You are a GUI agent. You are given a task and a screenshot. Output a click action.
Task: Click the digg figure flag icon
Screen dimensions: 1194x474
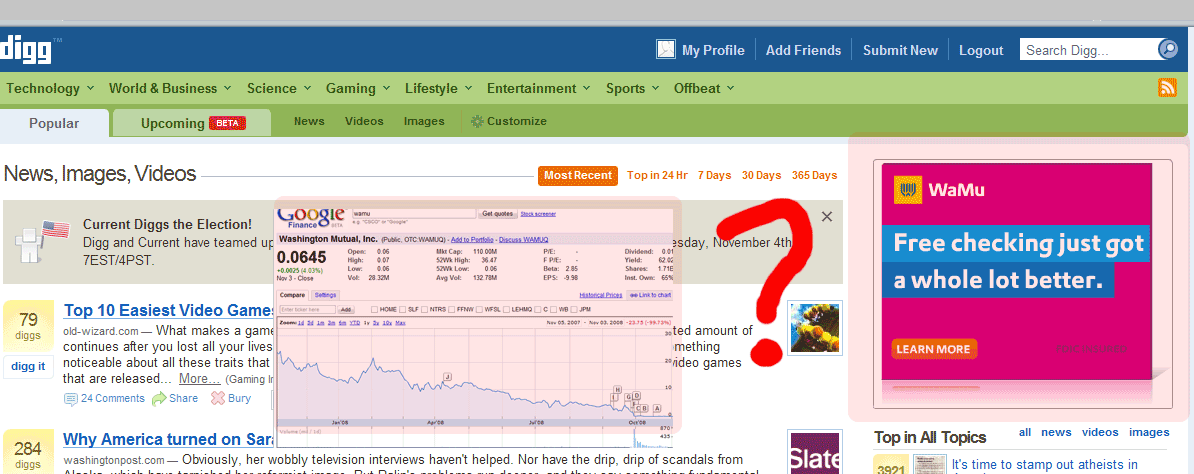[x=43, y=240]
